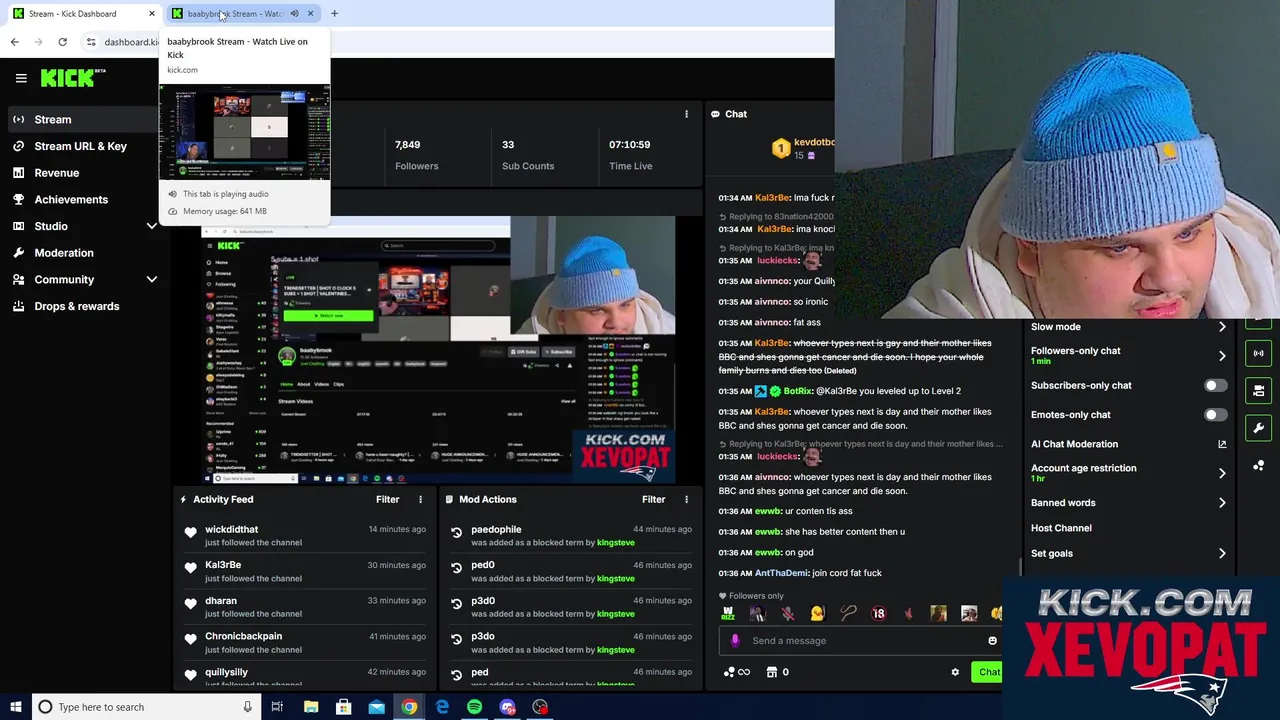Pick the 18 age-restricted emote
The height and width of the screenshot is (720, 1280).
pos(878,614)
